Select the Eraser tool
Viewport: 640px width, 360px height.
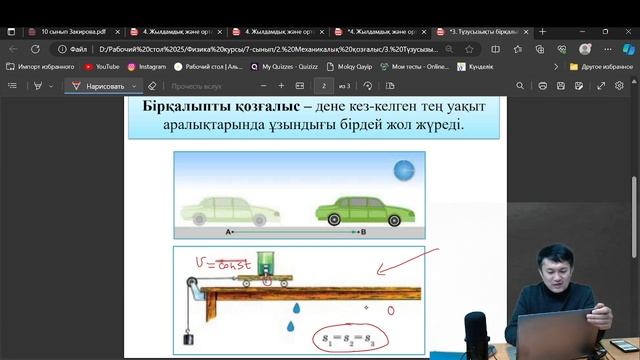point(152,86)
